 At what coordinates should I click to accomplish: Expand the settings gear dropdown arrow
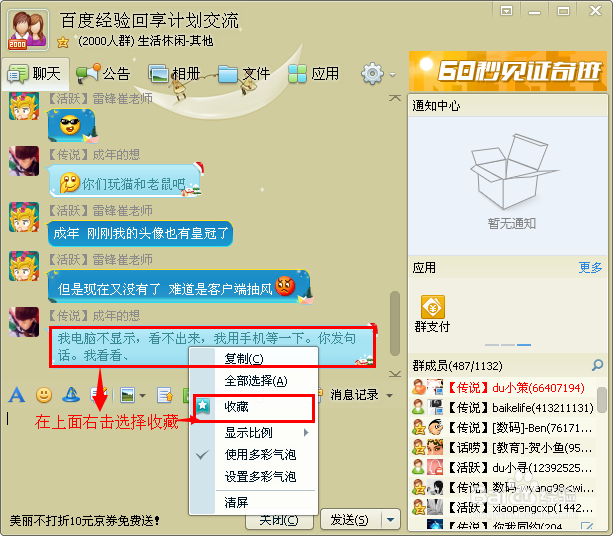click(393, 74)
